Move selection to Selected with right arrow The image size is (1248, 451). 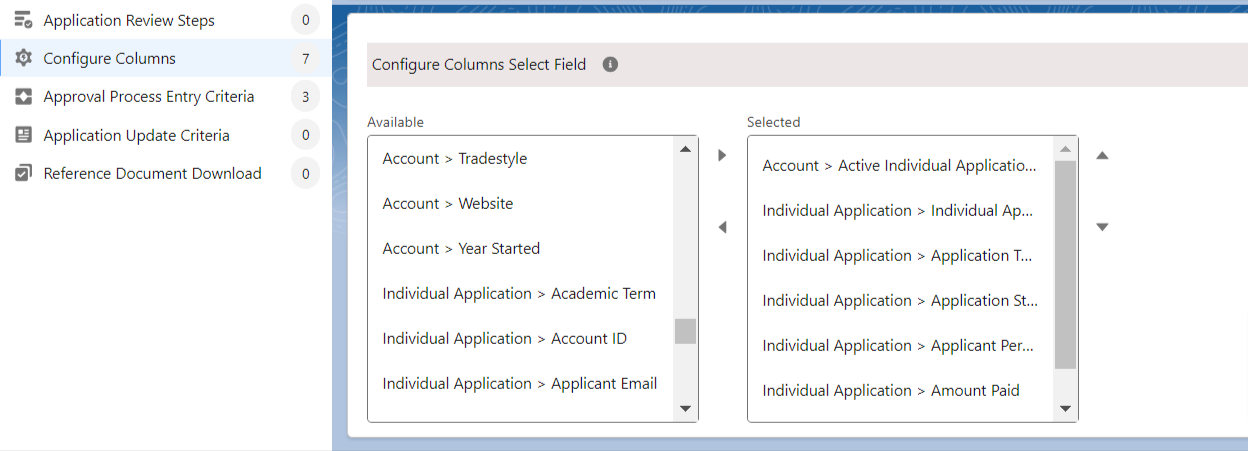[723, 156]
